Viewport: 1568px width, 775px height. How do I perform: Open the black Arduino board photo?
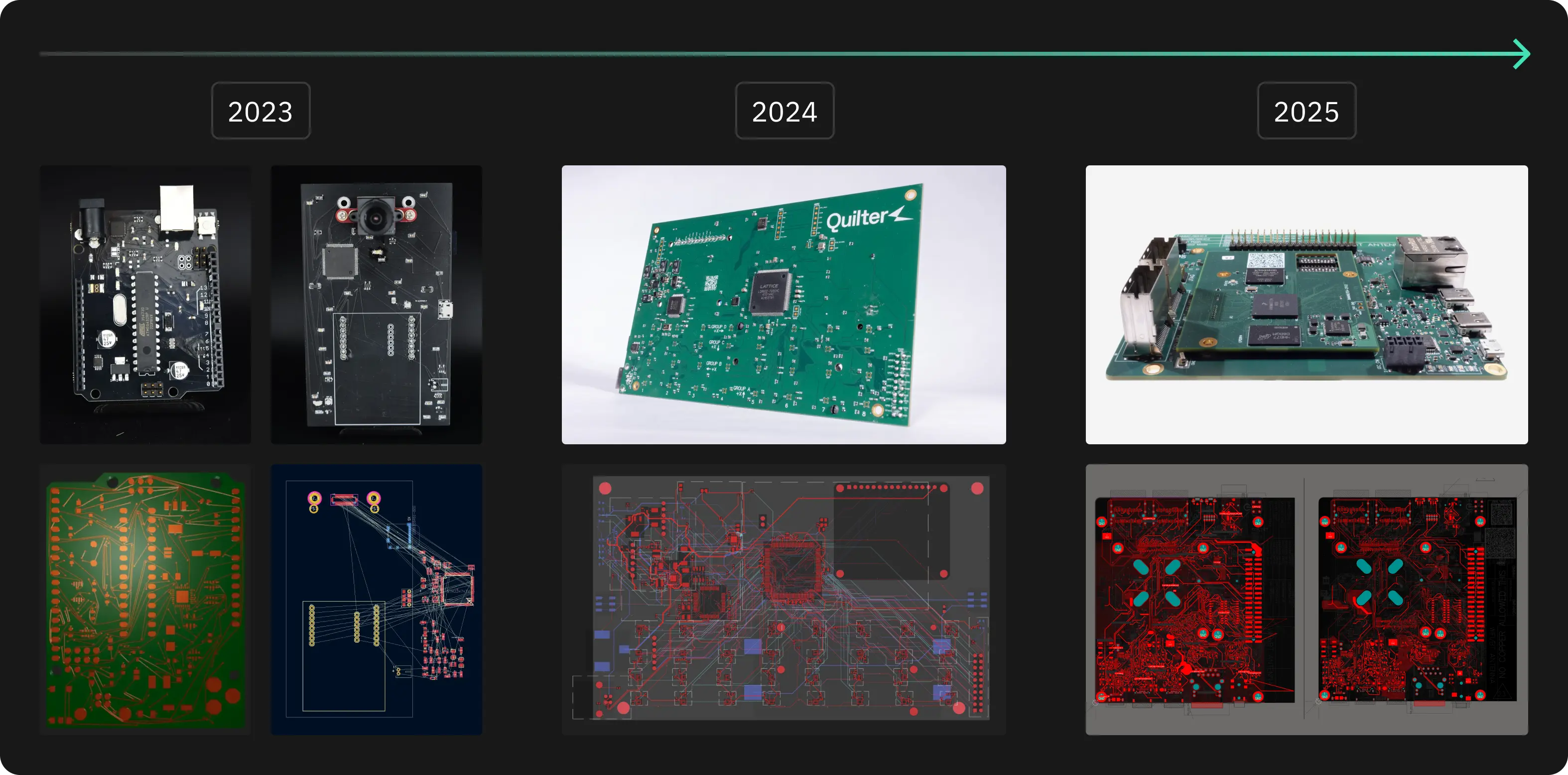click(145, 304)
